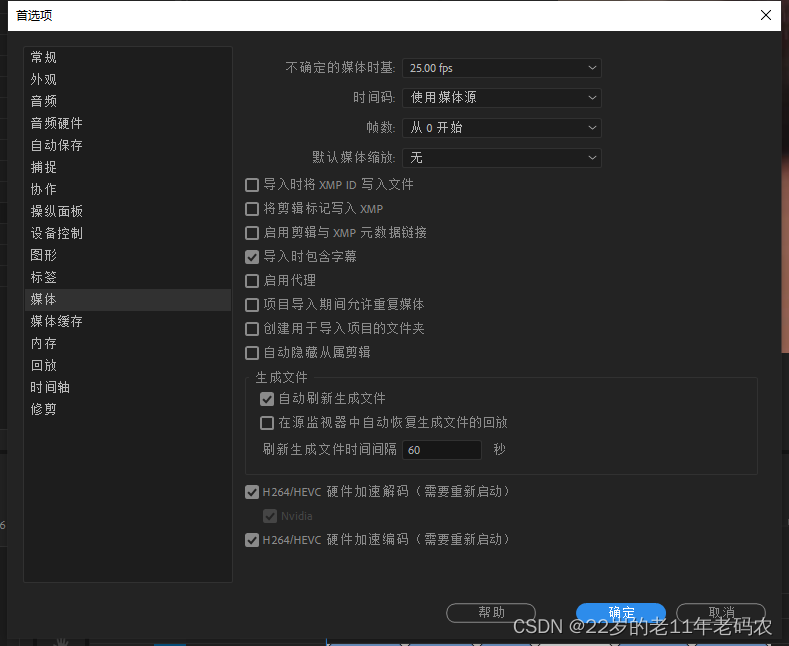Click the 确定 button
The width and height of the screenshot is (789, 646).
click(x=621, y=613)
